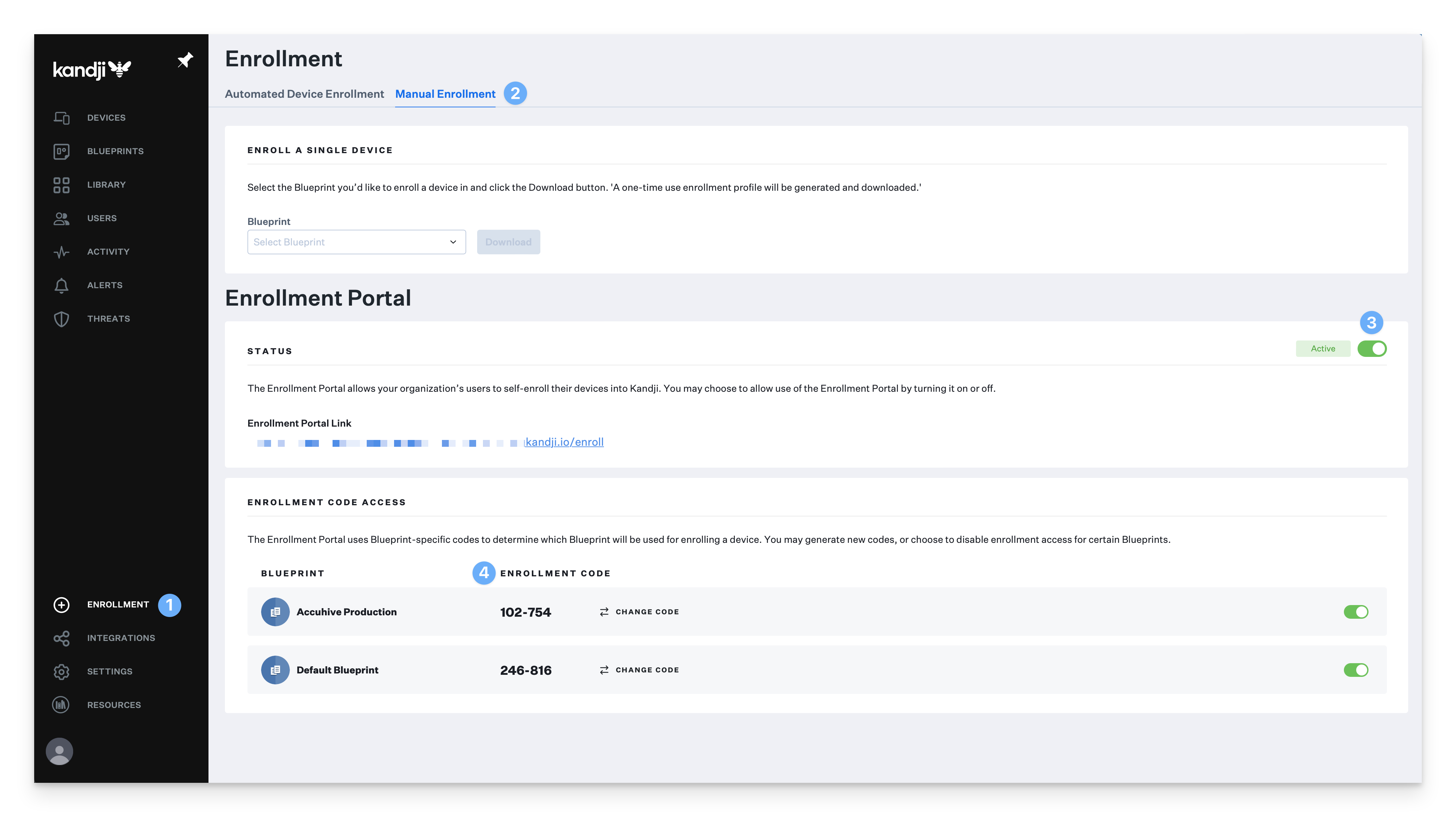
Task: Open Devices from the sidebar
Action: coord(106,118)
